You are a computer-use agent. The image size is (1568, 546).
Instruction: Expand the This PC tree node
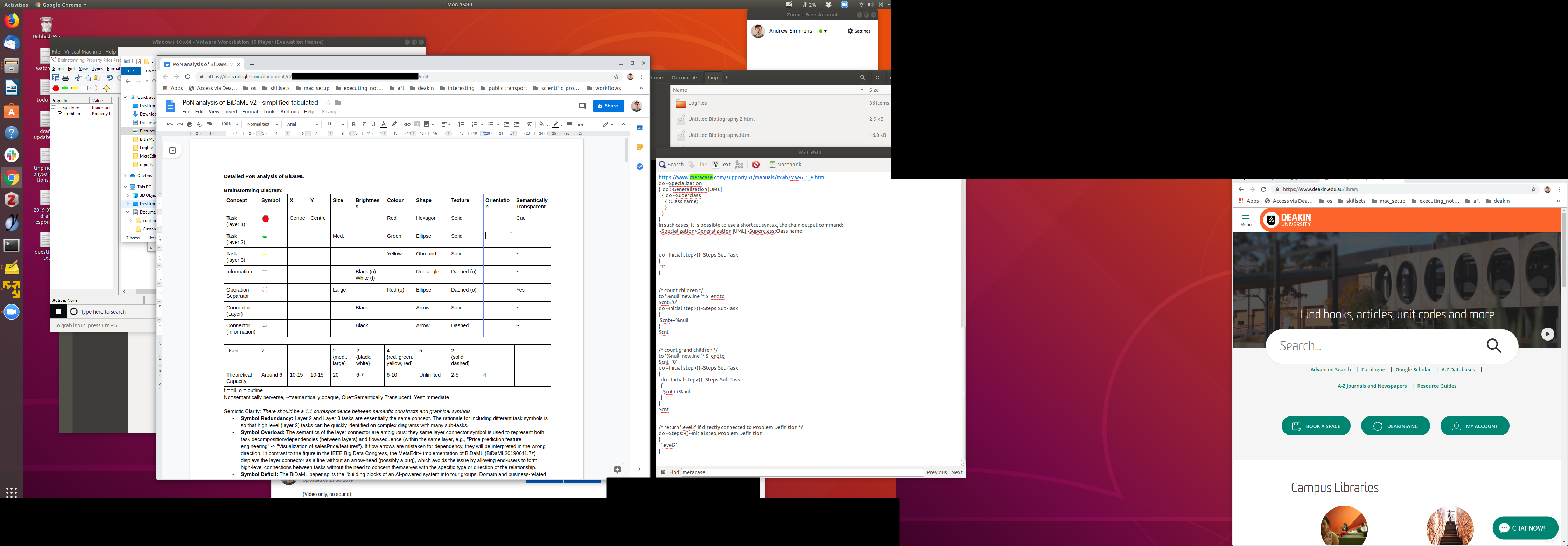tap(125, 187)
